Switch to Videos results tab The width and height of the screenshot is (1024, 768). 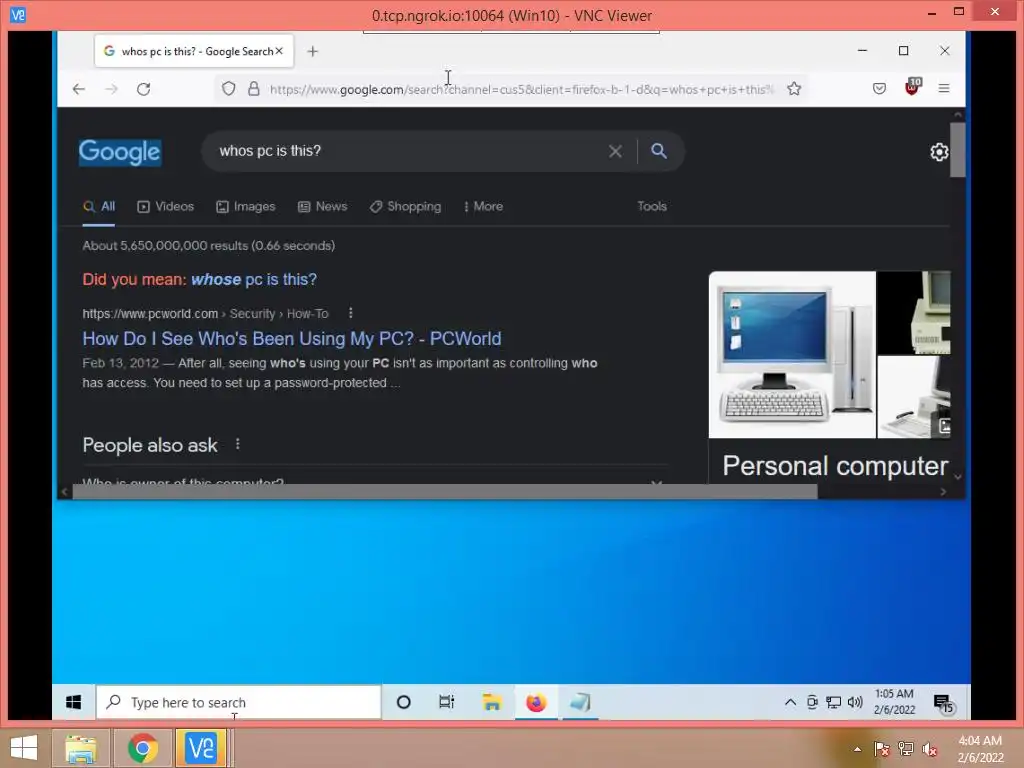coord(166,206)
